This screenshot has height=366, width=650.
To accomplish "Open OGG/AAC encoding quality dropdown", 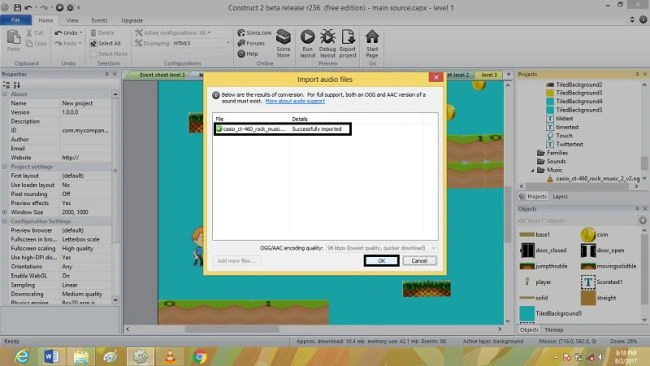I will (x=381, y=248).
